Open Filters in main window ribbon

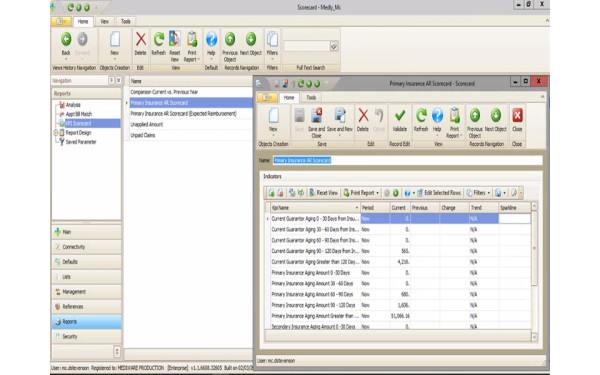pyautogui.click(x=272, y=45)
